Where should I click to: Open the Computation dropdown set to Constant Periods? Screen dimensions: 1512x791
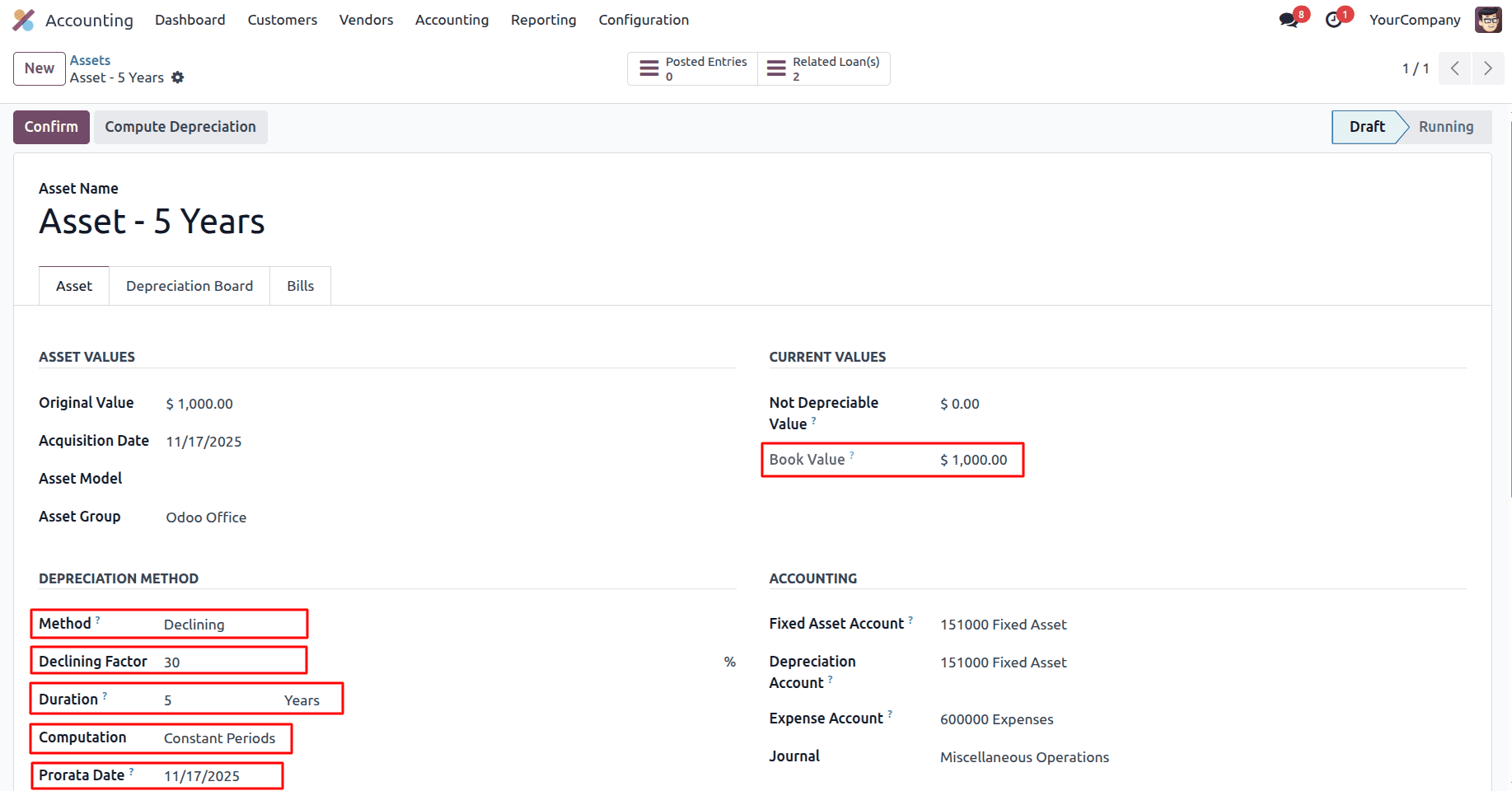pos(218,738)
